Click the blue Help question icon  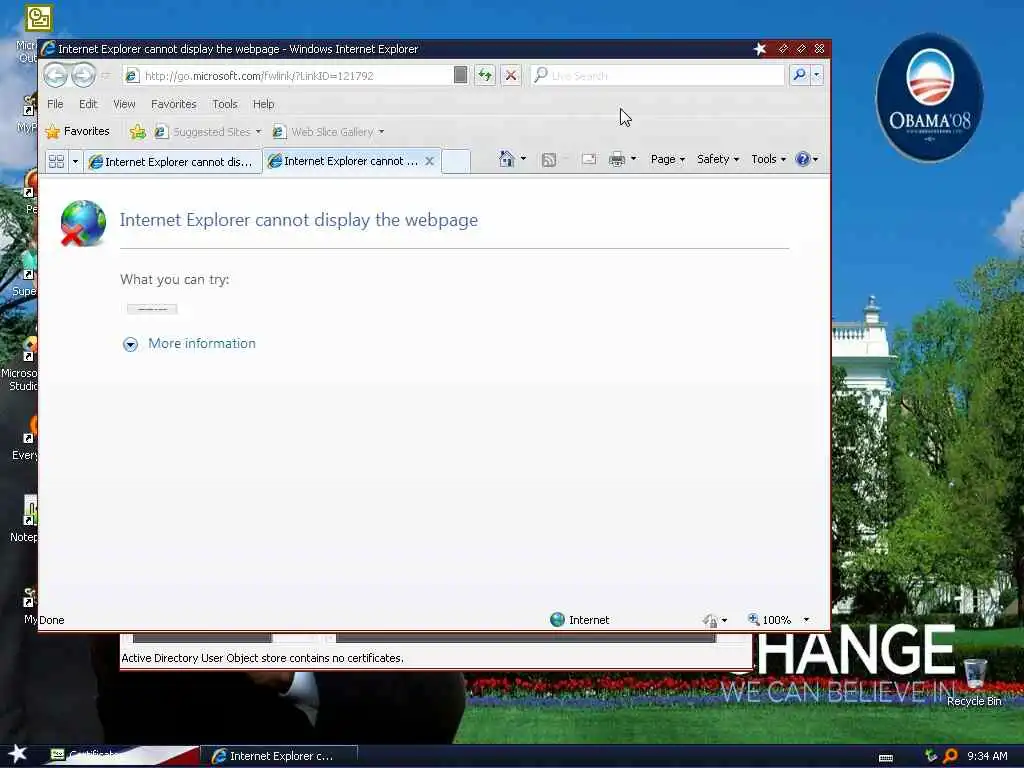tap(803, 159)
